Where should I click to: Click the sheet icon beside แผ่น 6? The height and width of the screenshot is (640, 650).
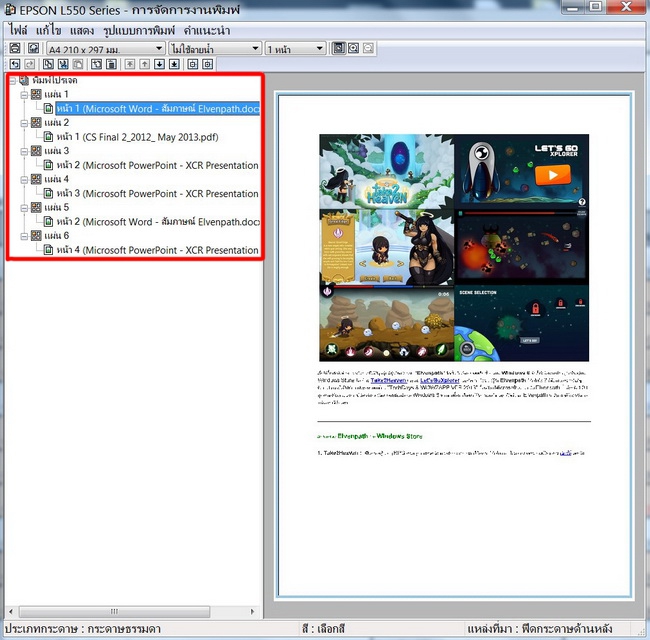36,236
